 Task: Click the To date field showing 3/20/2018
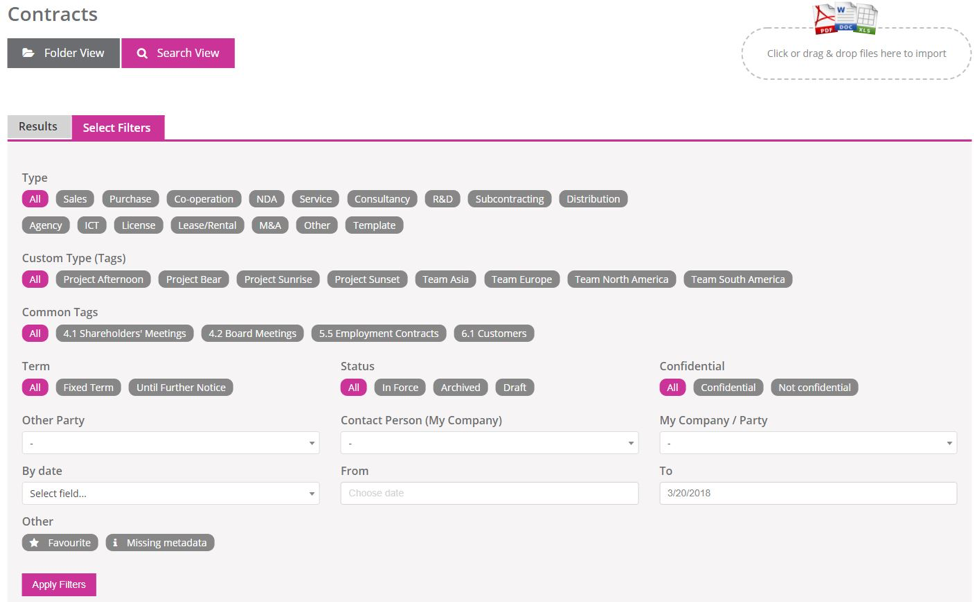click(x=807, y=492)
